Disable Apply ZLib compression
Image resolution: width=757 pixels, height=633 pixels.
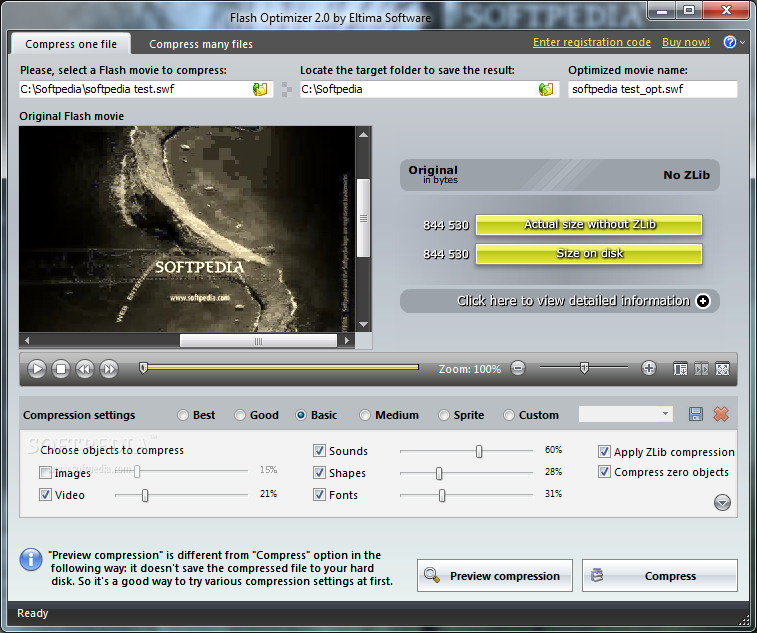tap(604, 451)
